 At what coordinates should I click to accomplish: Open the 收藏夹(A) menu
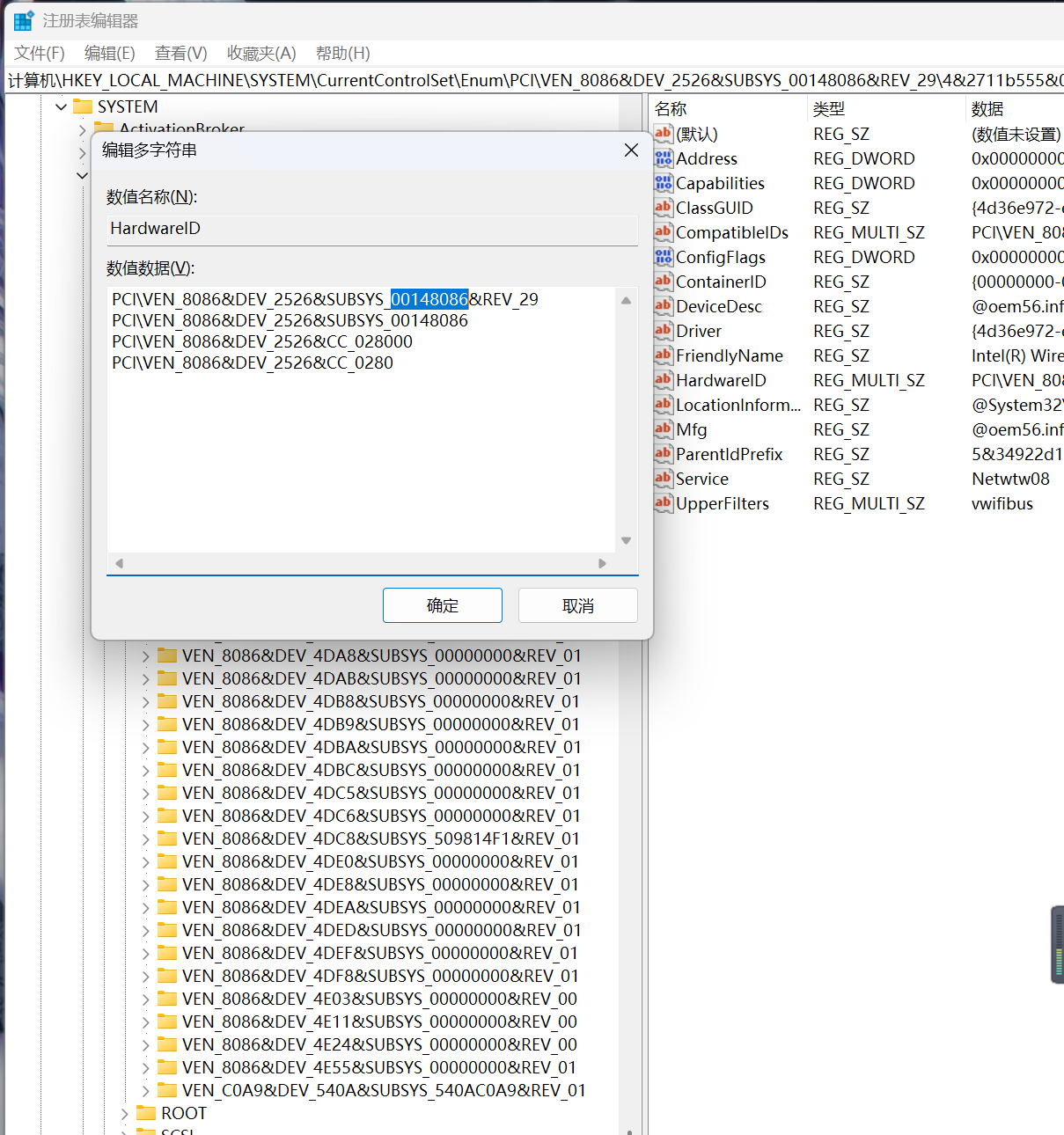point(260,53)
